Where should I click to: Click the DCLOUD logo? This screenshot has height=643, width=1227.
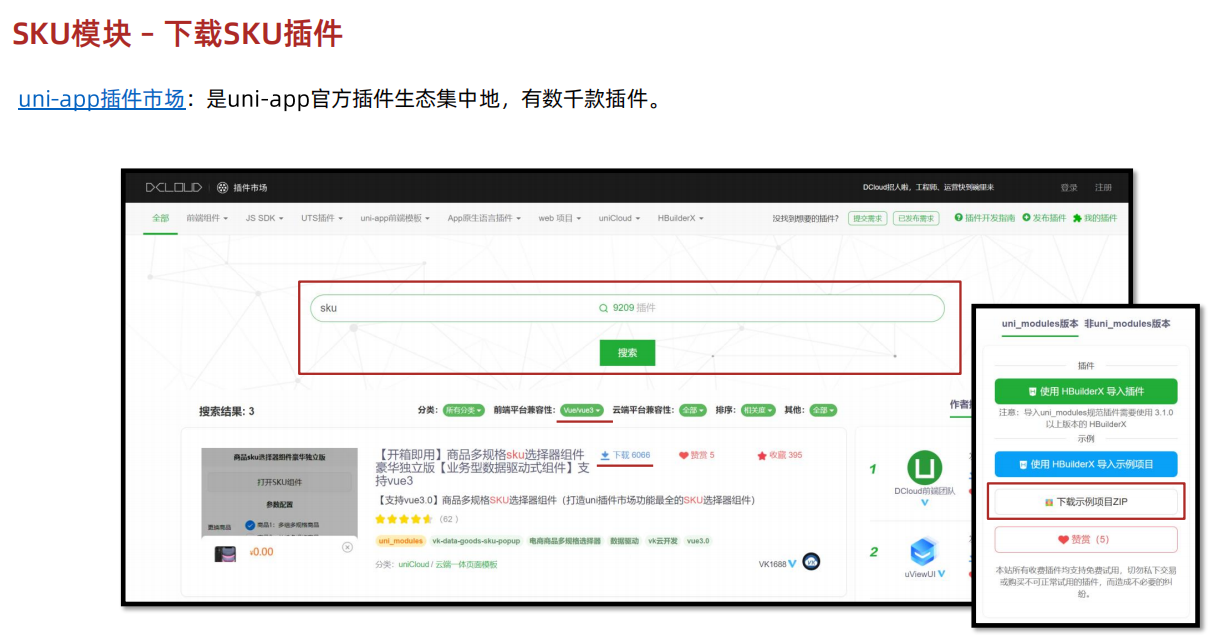pos(173,187)
